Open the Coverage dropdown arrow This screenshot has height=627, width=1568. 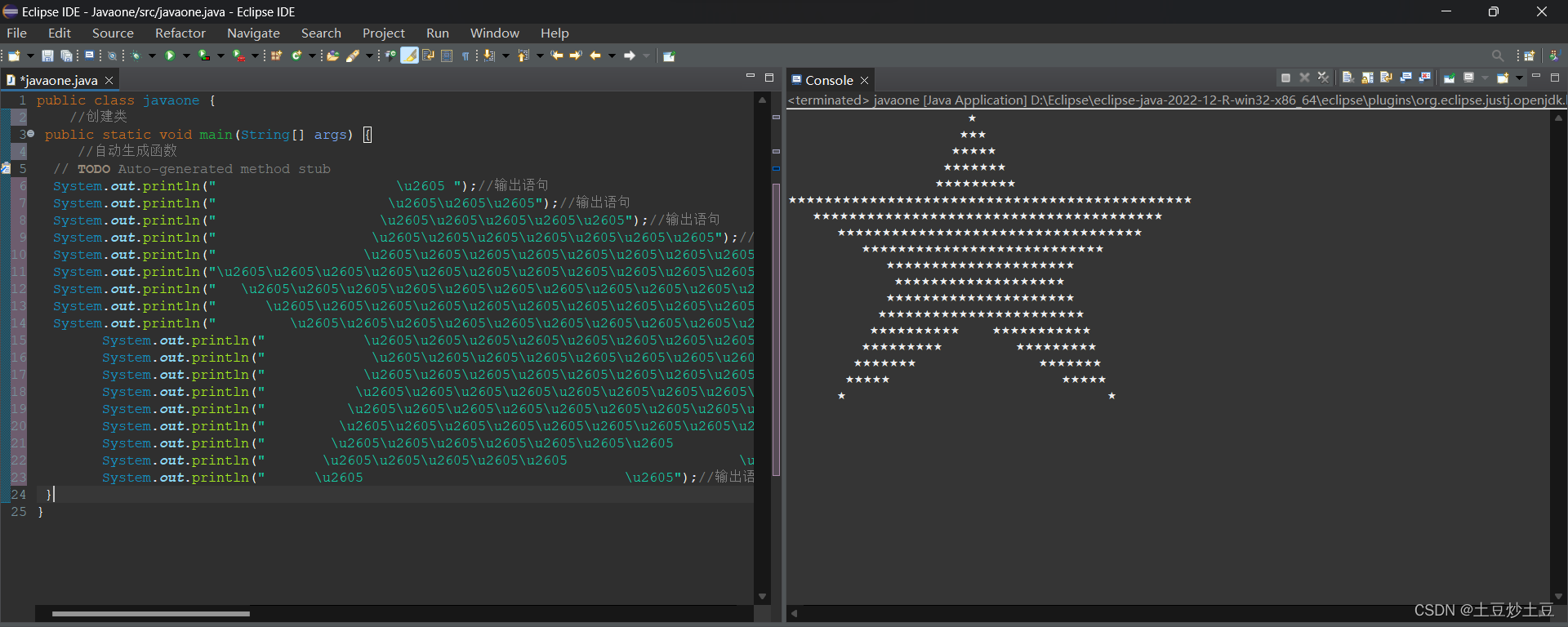[x=220, y=56]
